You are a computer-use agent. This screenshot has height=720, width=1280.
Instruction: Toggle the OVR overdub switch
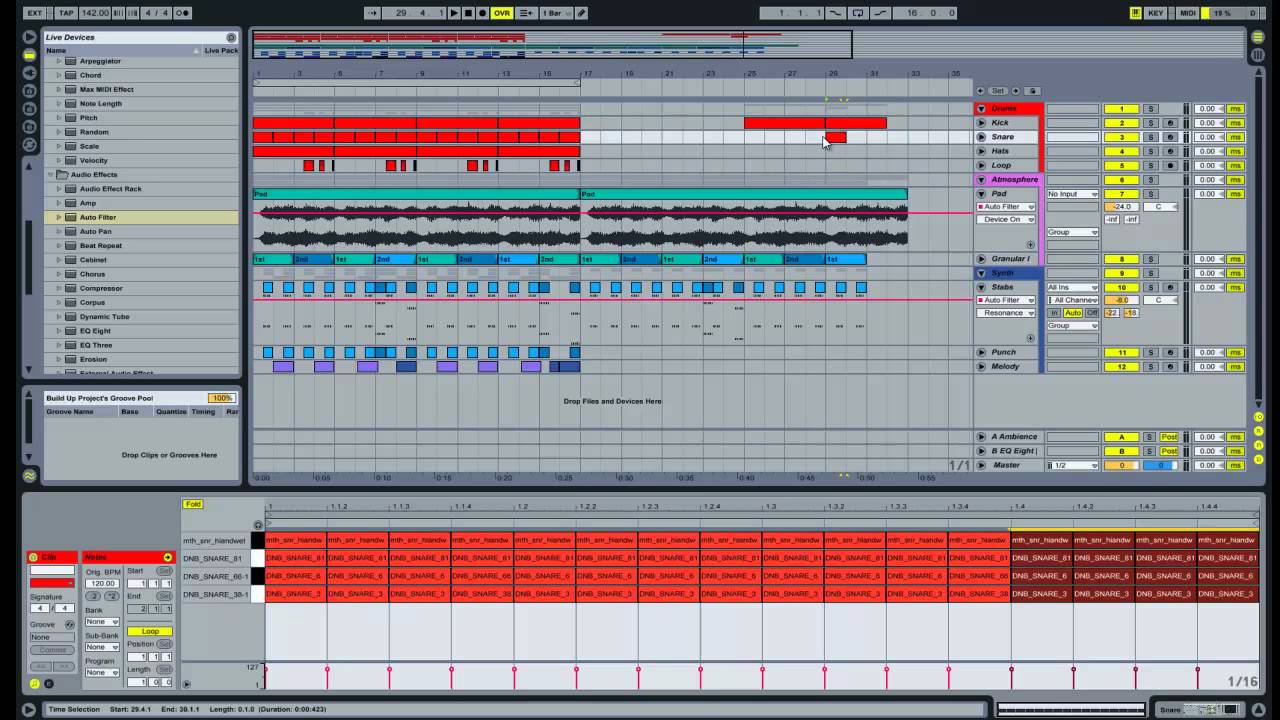[x=501, y=13]
